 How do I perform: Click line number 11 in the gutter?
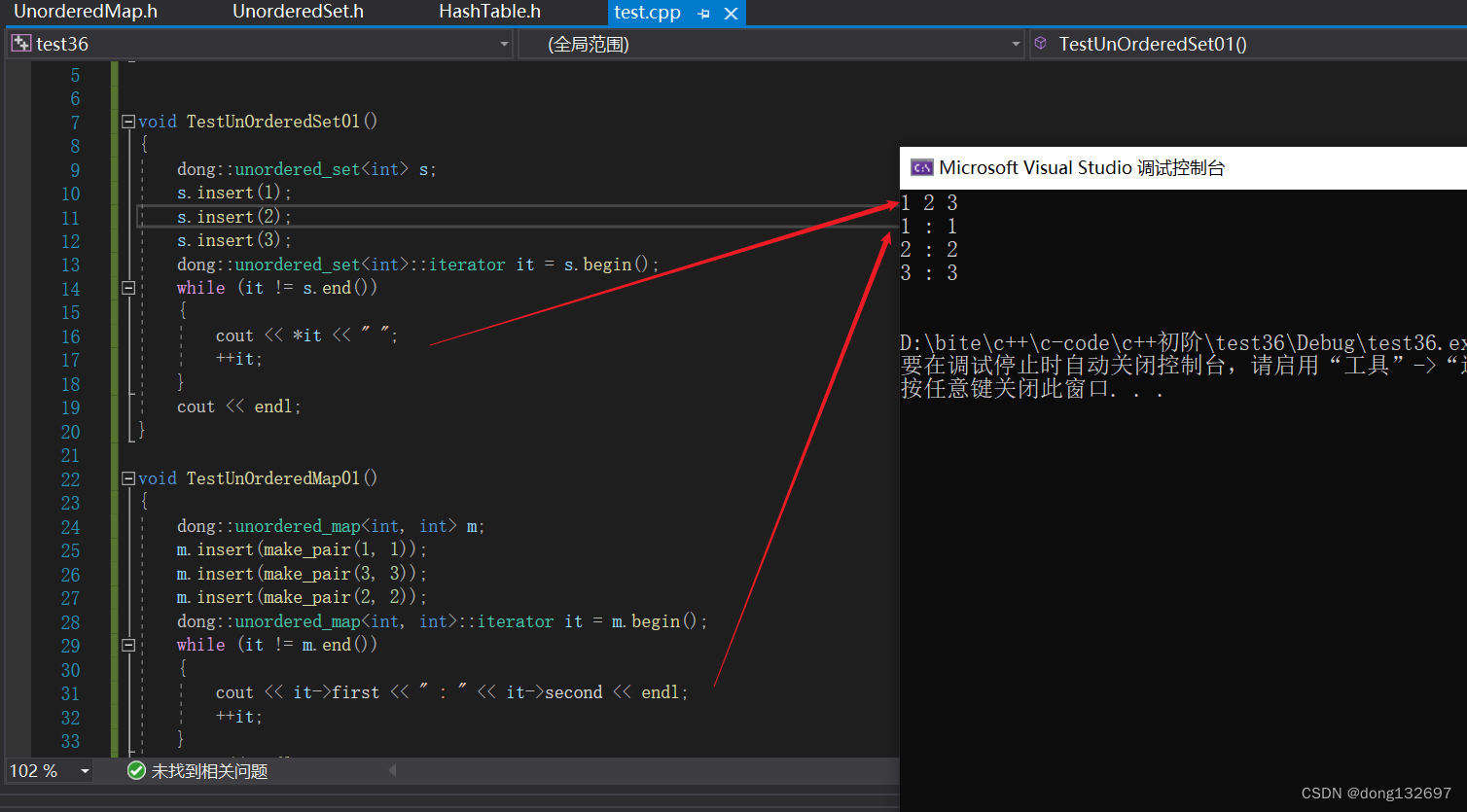(70, 218)
